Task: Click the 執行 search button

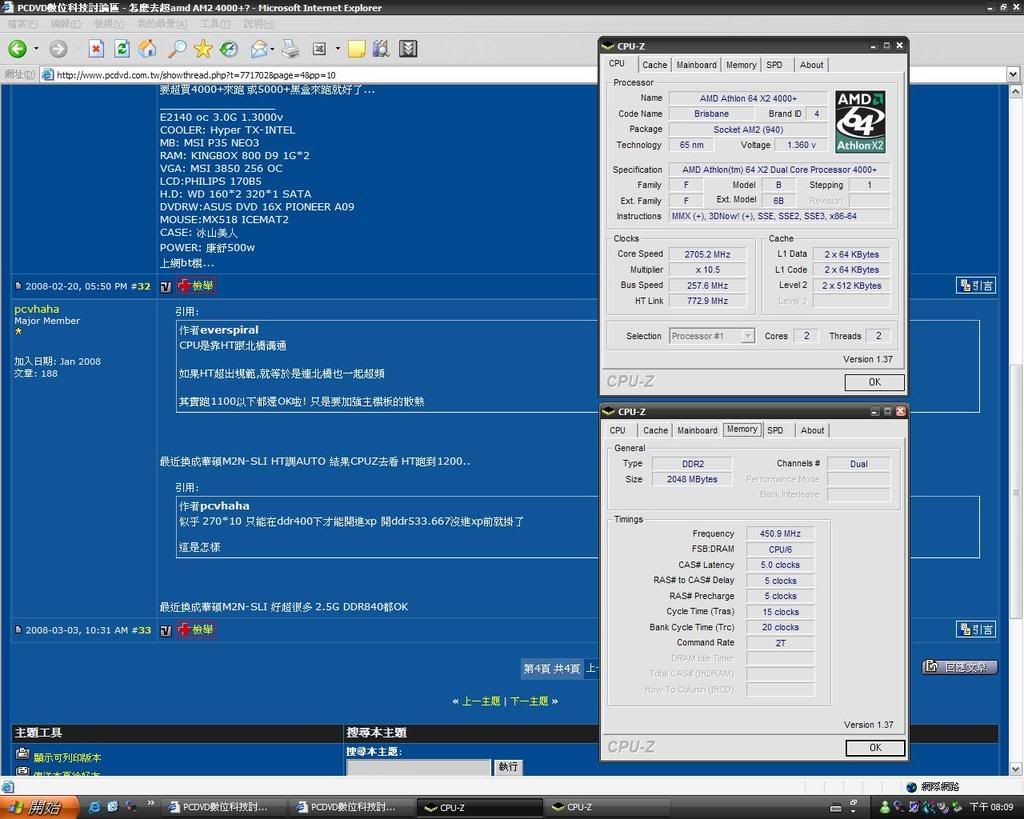Action: click(x=508, y=766)
